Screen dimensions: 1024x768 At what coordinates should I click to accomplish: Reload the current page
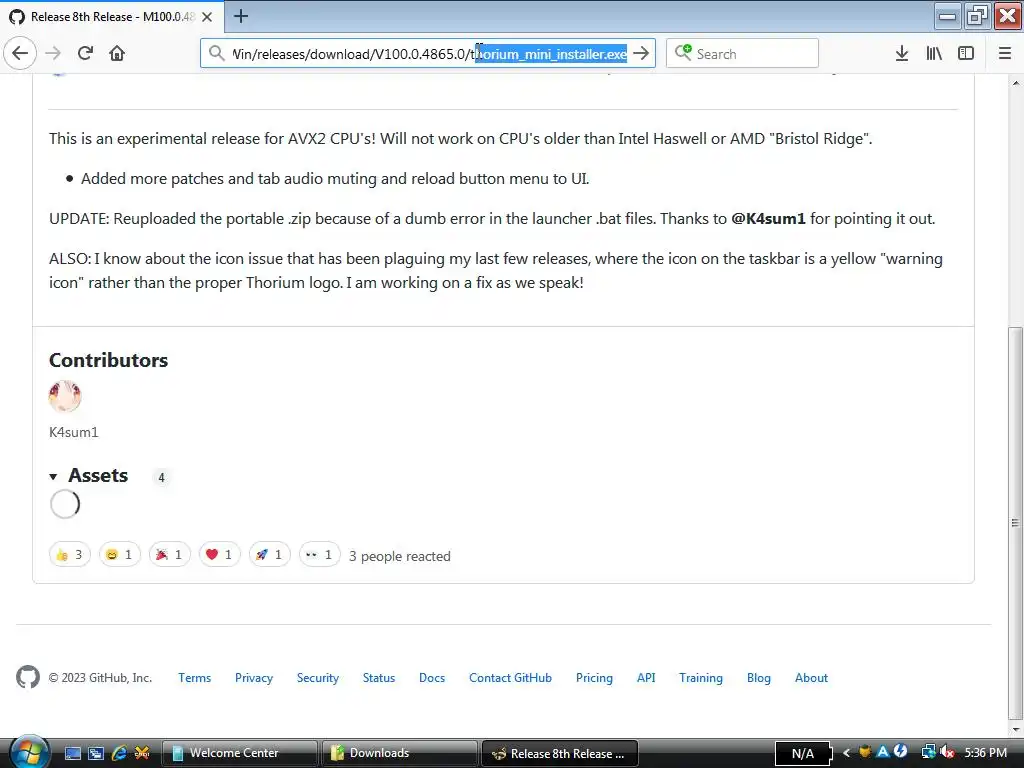(x=85, y=53)
